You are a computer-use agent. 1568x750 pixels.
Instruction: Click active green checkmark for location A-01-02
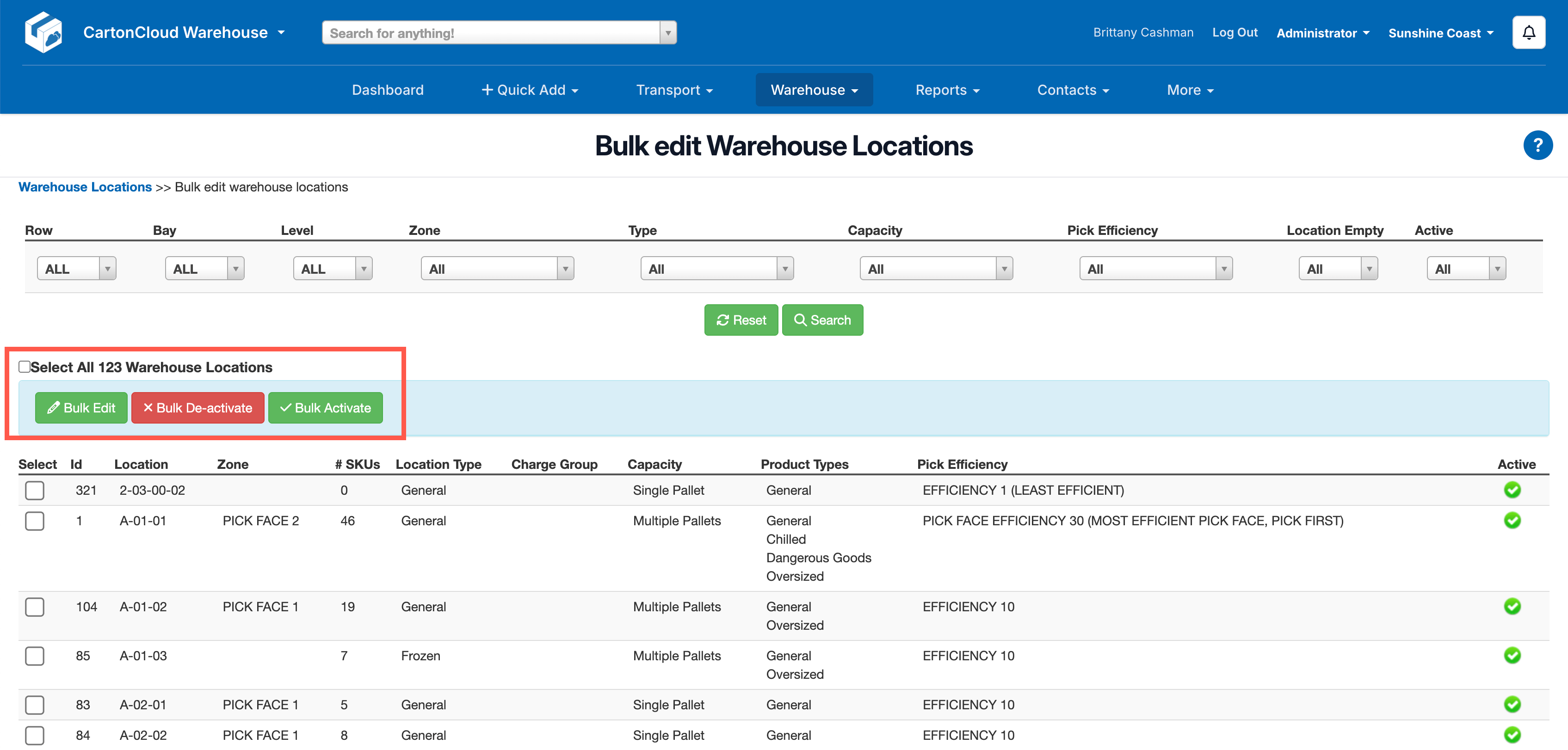click(1512, 606)
